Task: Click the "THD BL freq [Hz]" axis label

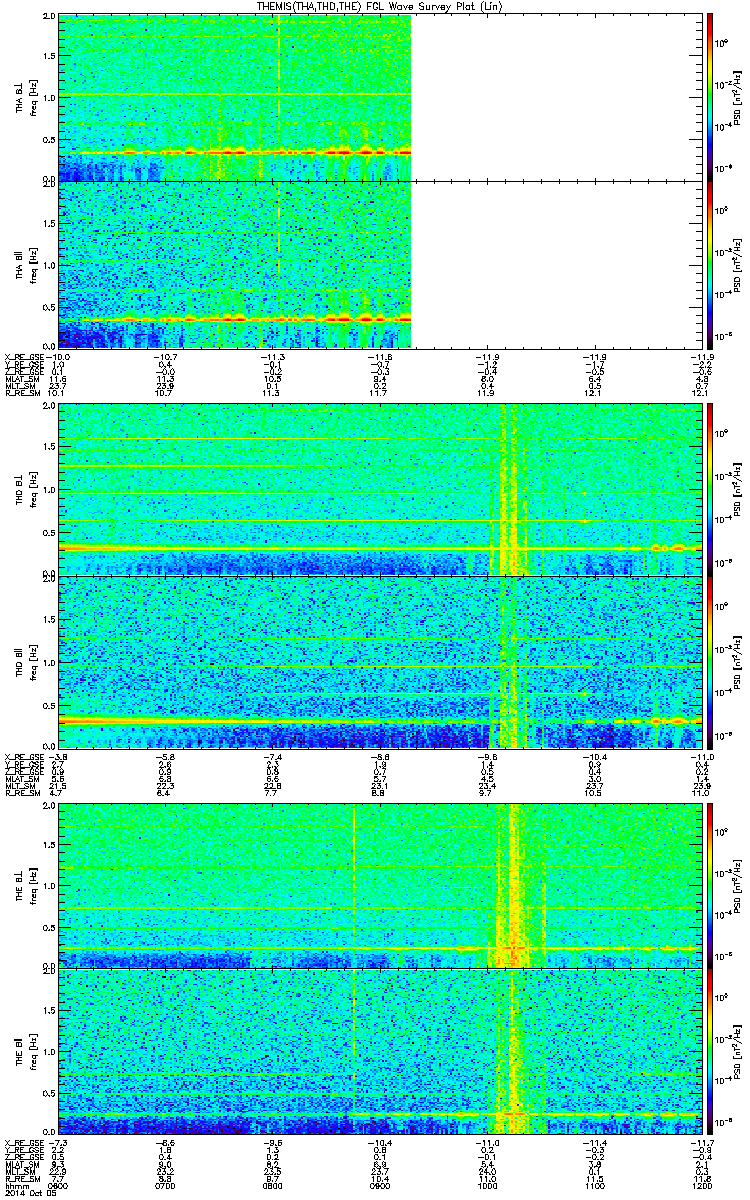Action: tap(26, 489)
